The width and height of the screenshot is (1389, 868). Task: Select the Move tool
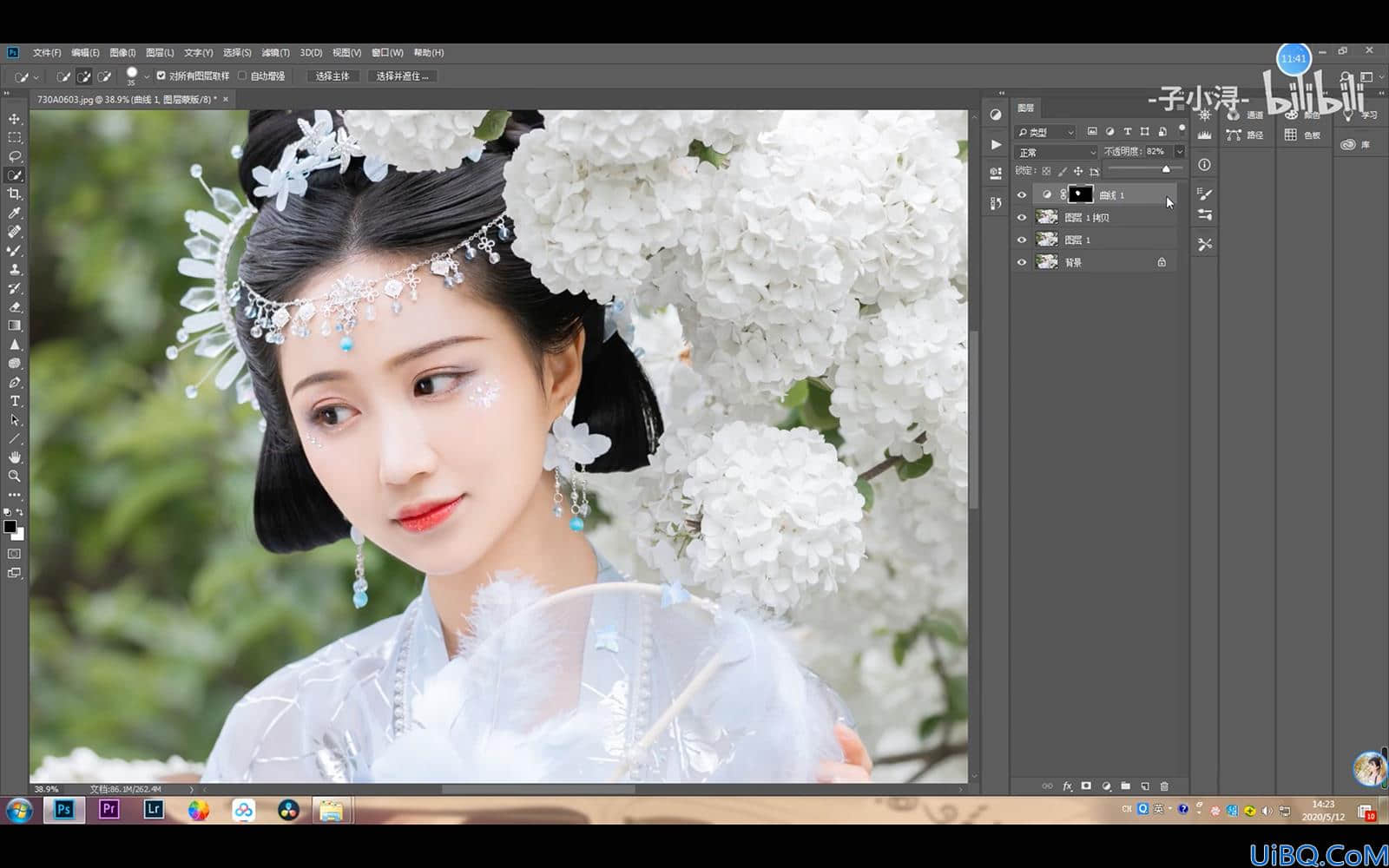tap(15, 119)
